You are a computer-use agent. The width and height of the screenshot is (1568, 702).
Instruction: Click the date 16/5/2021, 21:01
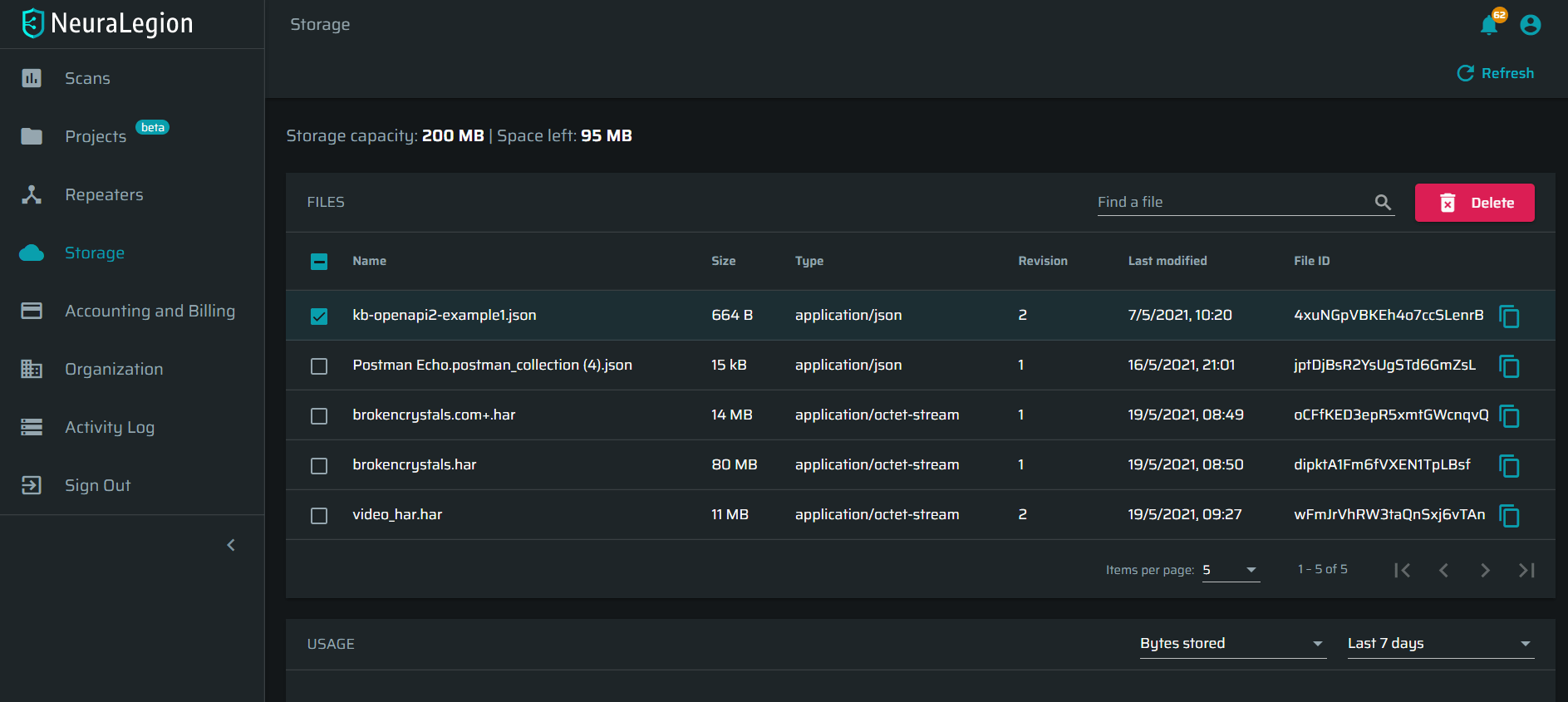(x=1181, y=365)
